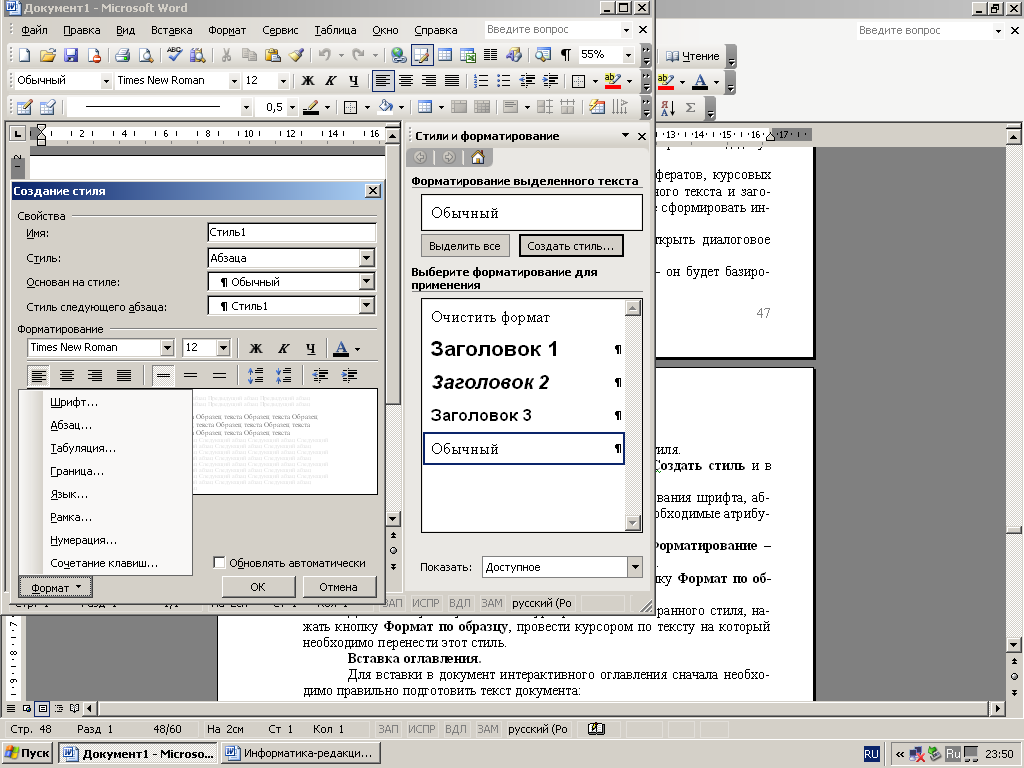Toggle Bold in main formatting toolbar
Screen dimensions: 1024x768
pyautogui.click(x=308, y=81)
